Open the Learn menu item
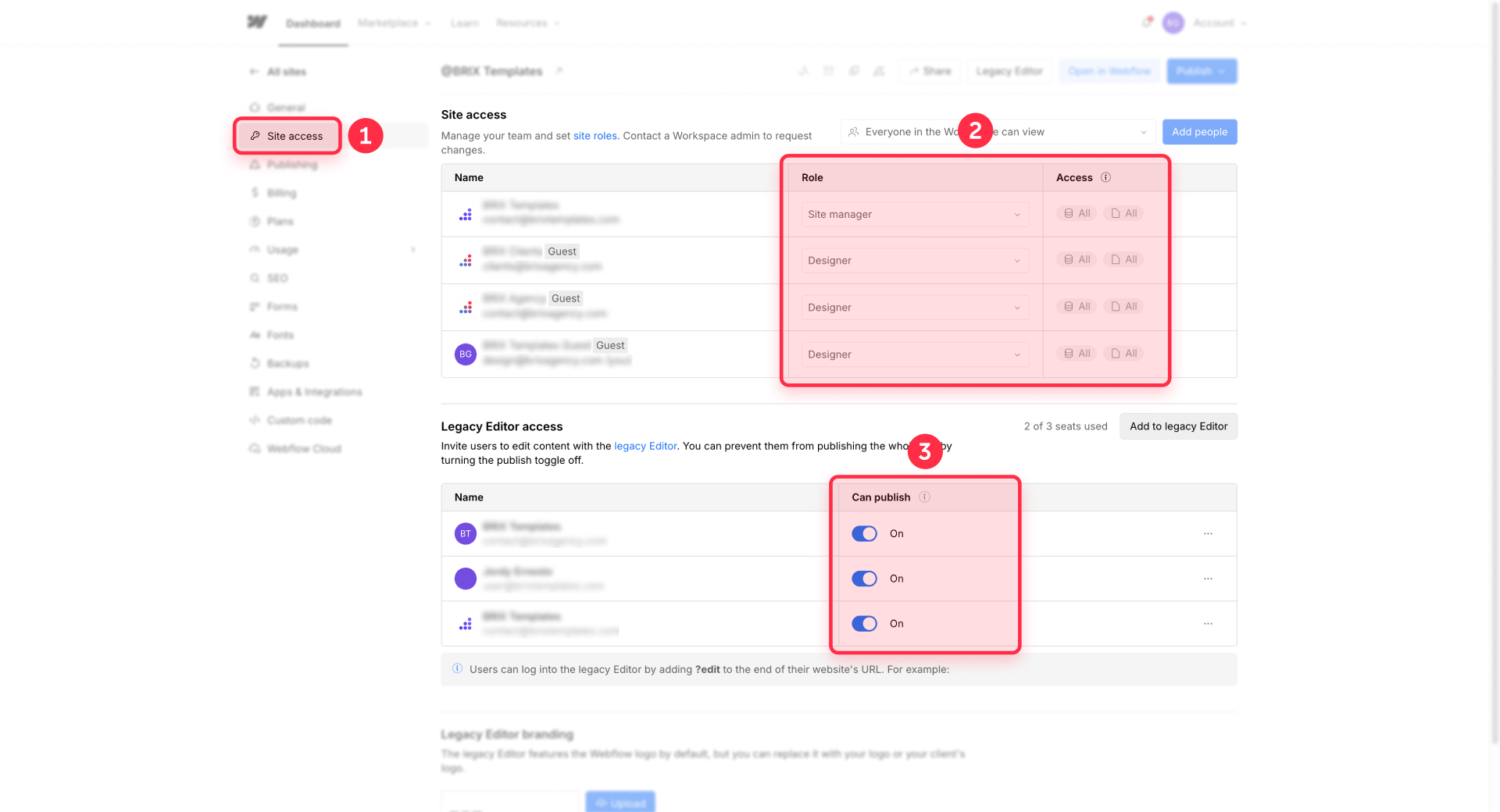 (x=464, y=23)
